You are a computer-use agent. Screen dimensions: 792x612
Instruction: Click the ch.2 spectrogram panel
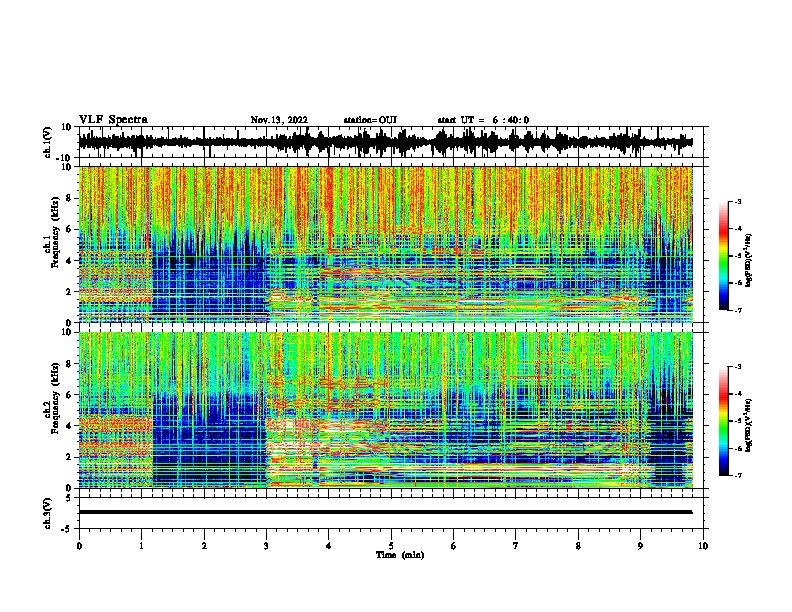(x=386, y=410)
